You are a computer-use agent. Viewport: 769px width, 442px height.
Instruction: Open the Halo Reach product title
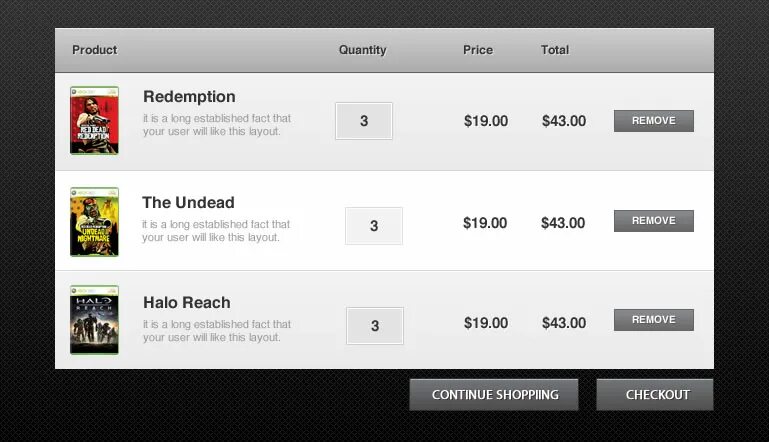187,303
